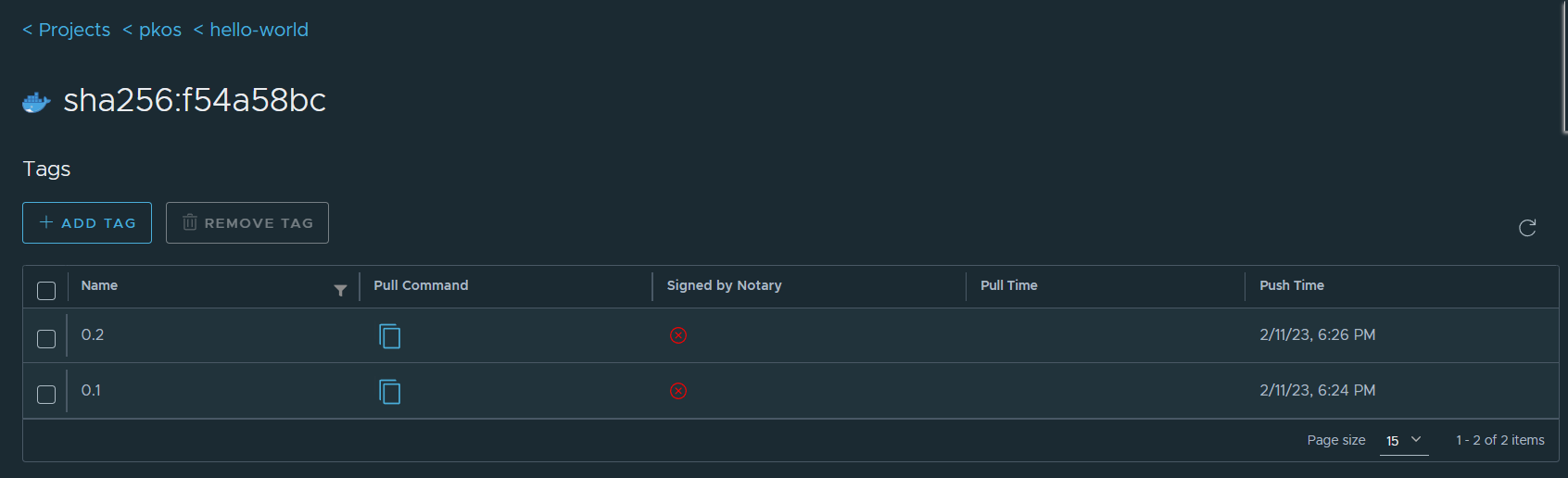
Task: Check the box for tag 0.2
Action: [46, 338]
